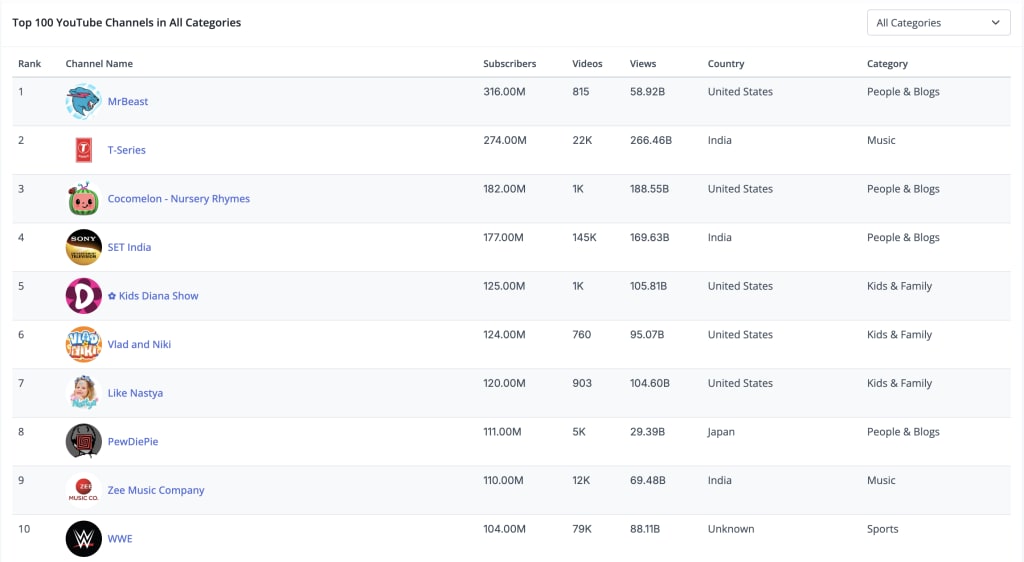This screenshot has height=562, width=1024.
Task: Click the Rank column header
Action: (29, 63)
